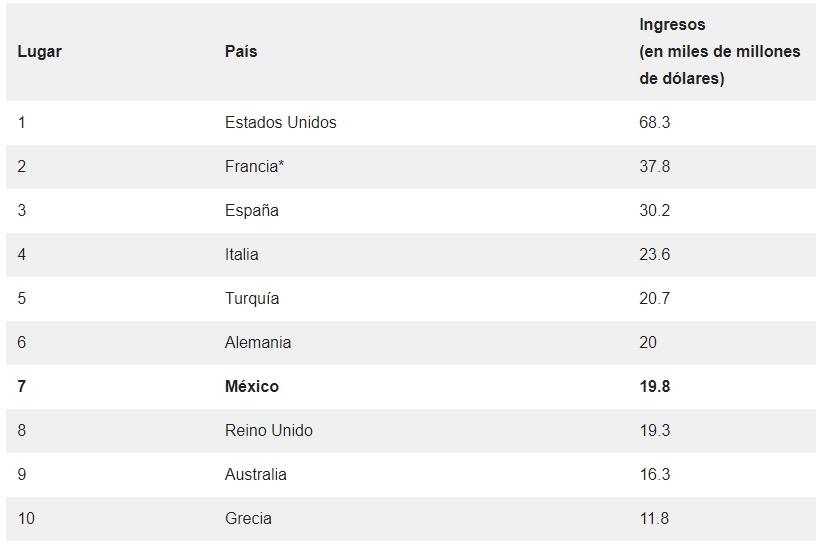Select the 'Estados Unidos' country cell
Image resolution: width=816 pixels, height=541 pixels.
pyautogui.click(x=280, y=123)
